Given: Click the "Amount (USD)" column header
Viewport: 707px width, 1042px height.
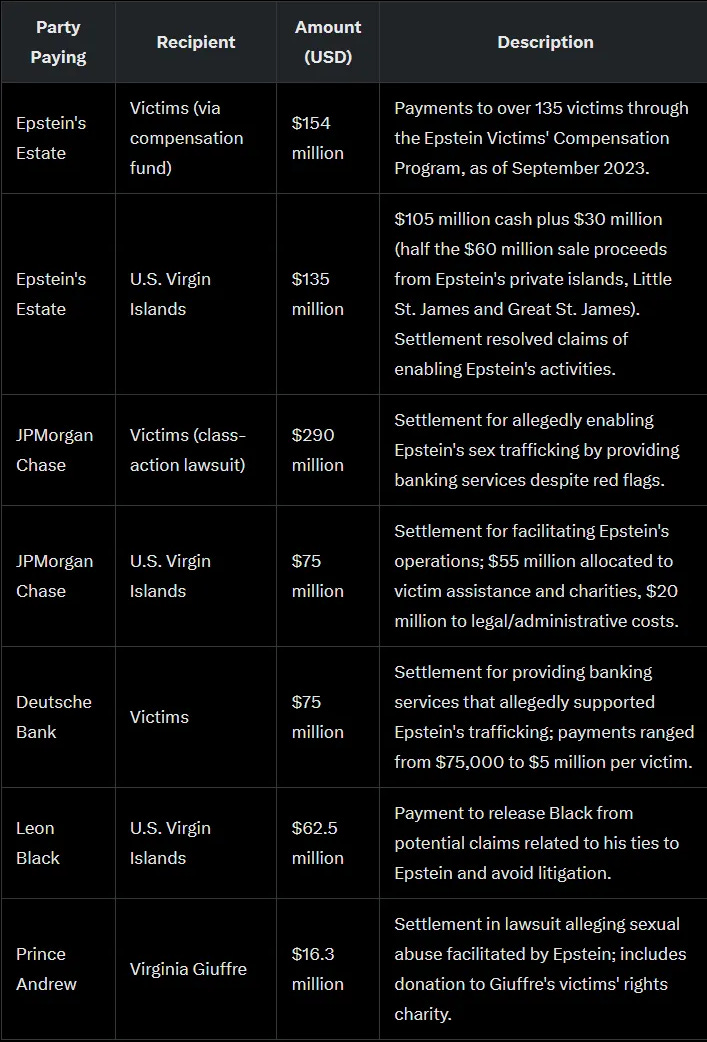Looking at the screenshot, I should click(x=328, y=42).
